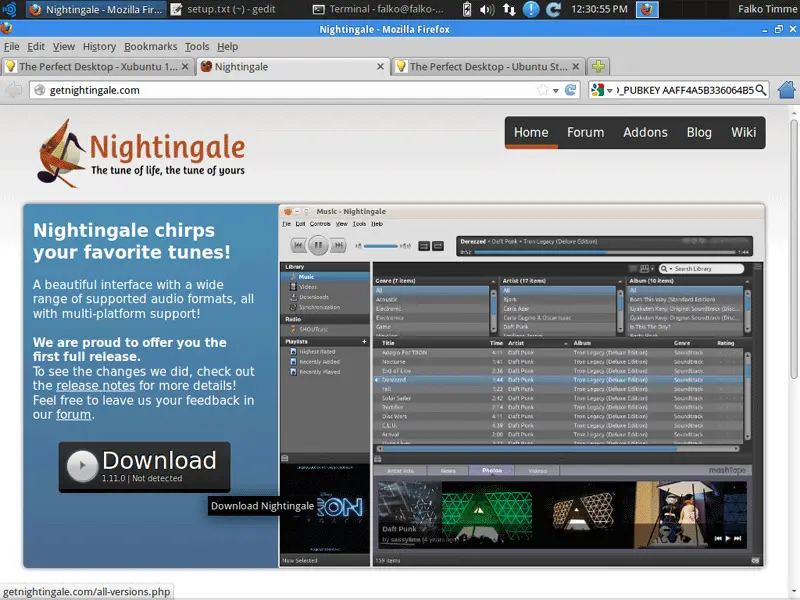
Task: Open the Bookmarks menu
Action: pos(151,46)
